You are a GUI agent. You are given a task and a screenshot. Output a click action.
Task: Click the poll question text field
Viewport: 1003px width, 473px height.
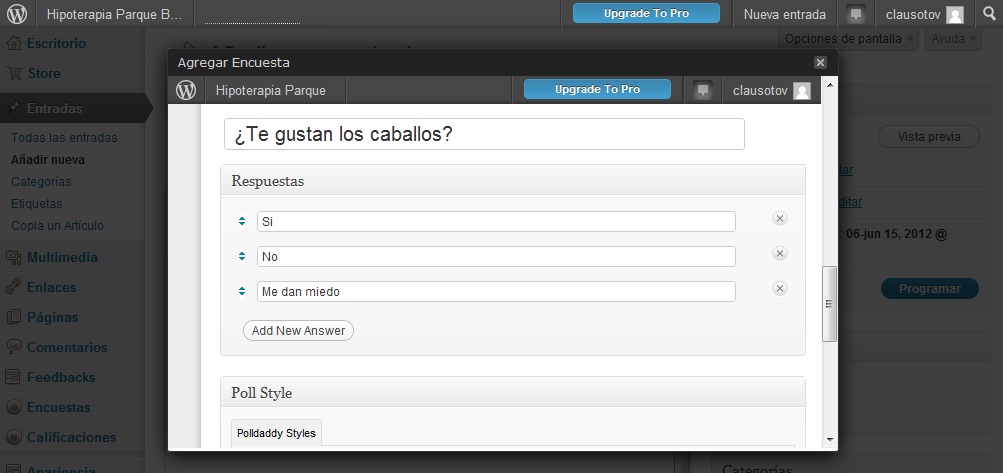tap(484, 134)
